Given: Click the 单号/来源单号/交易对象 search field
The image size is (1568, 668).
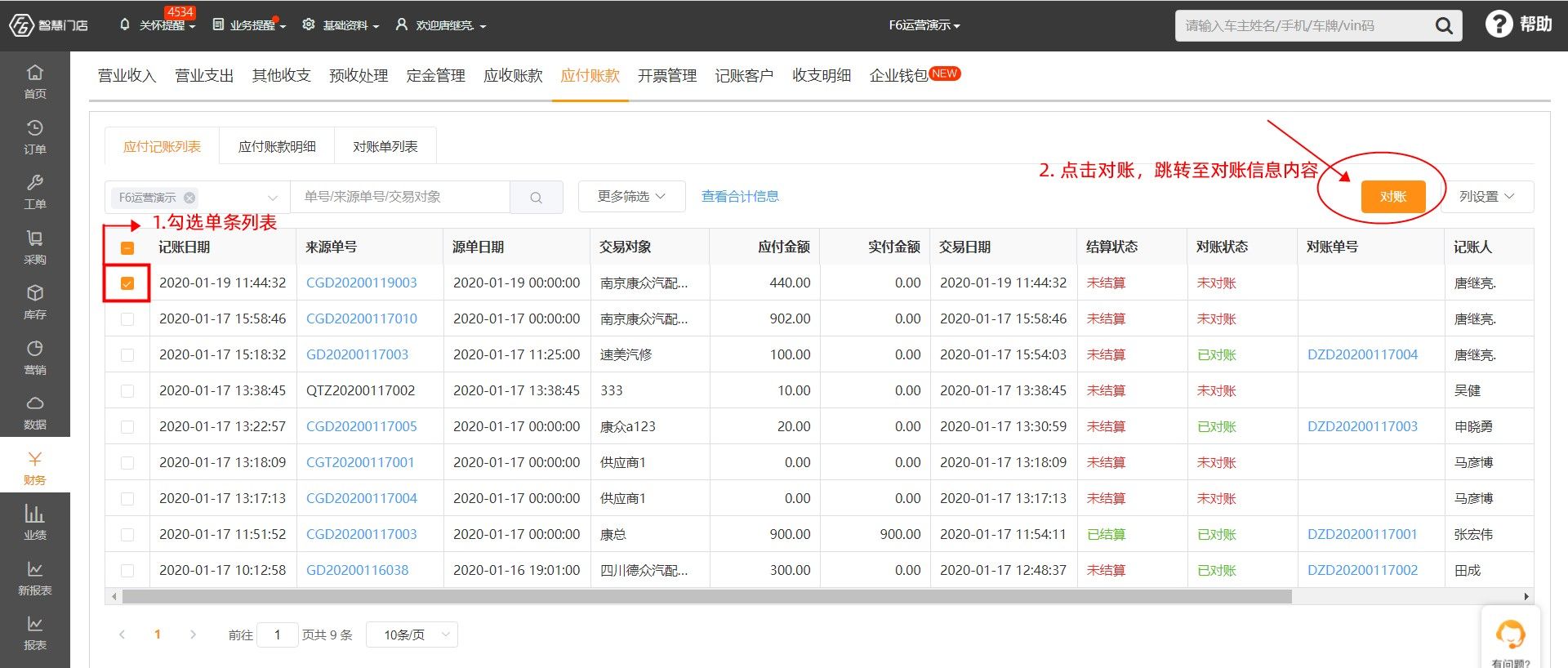Looking at the screenshot, I should click(400, 198).
